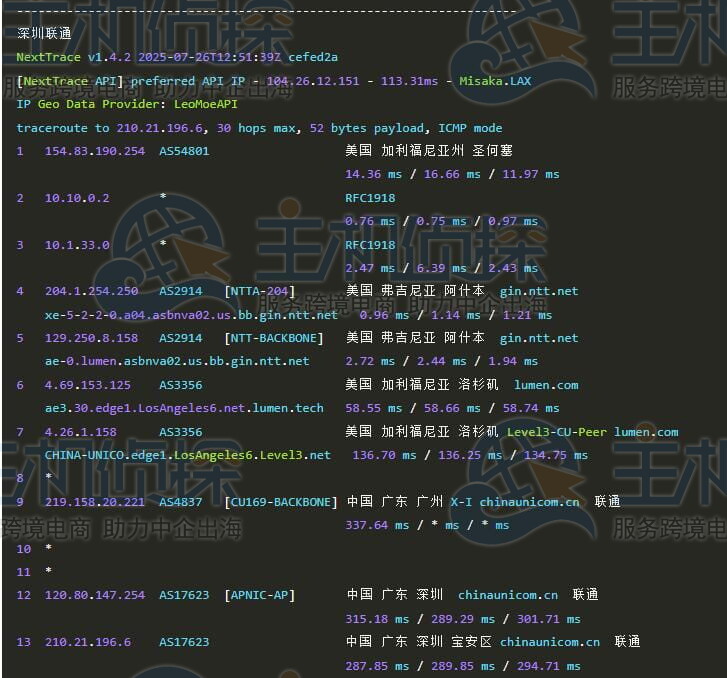Click the Level3-CU-Peer label
Image resolution: width=727 pixels, height=678 pixels.
557,432
